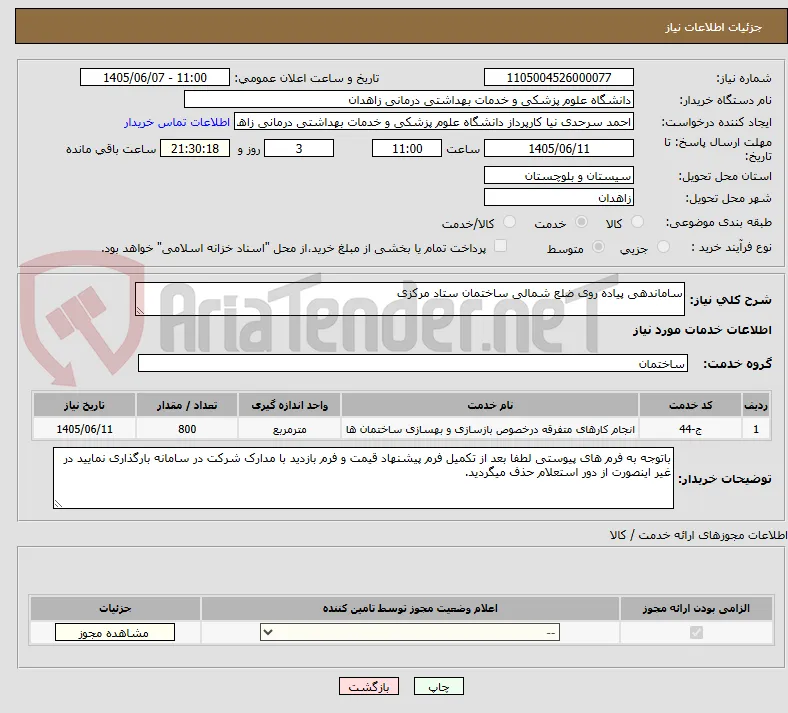Click the واحد اندازه گیری column header
This screenshot has width=788, height=713.
(x=289, y=405)
